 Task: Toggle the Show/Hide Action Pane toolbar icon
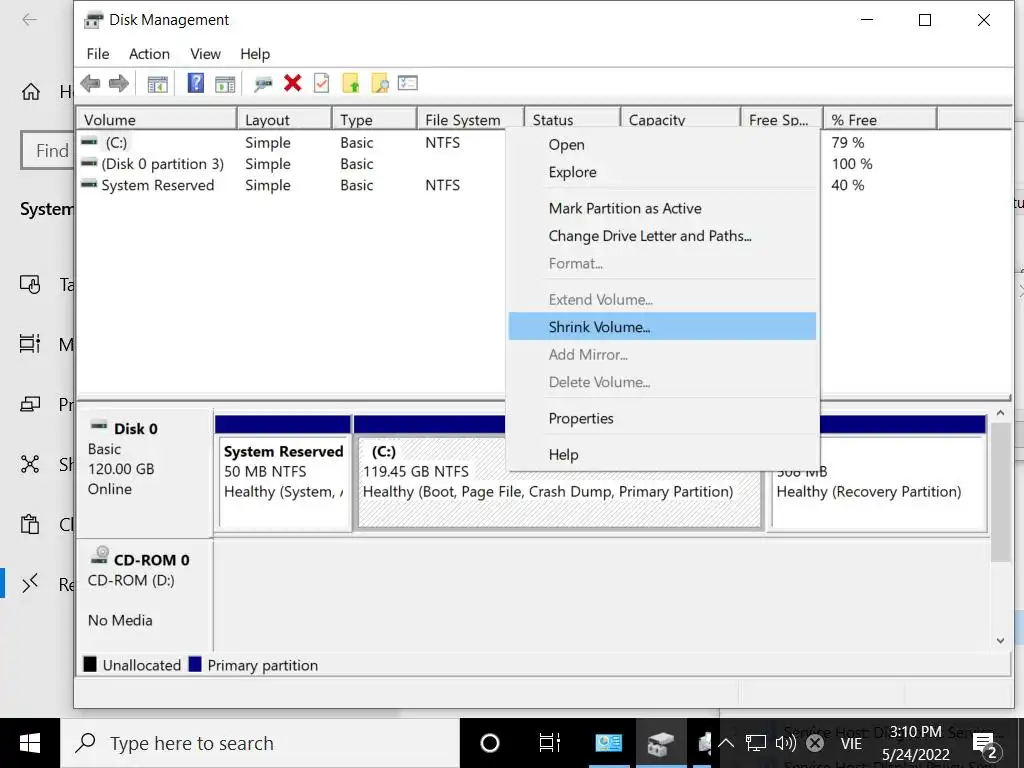[225, 84]
